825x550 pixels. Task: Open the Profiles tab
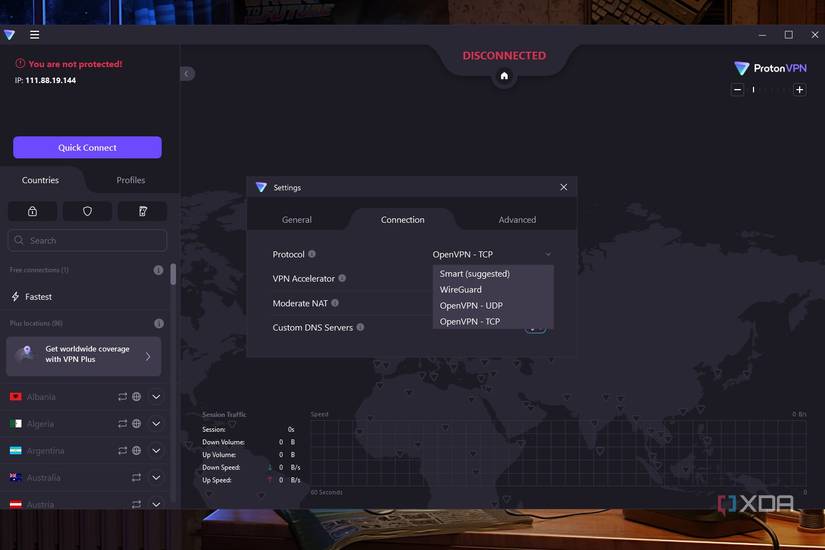coord(130,180)
